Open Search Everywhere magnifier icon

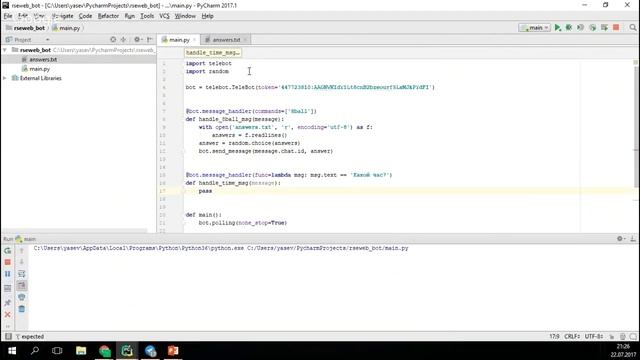[633, 28]
